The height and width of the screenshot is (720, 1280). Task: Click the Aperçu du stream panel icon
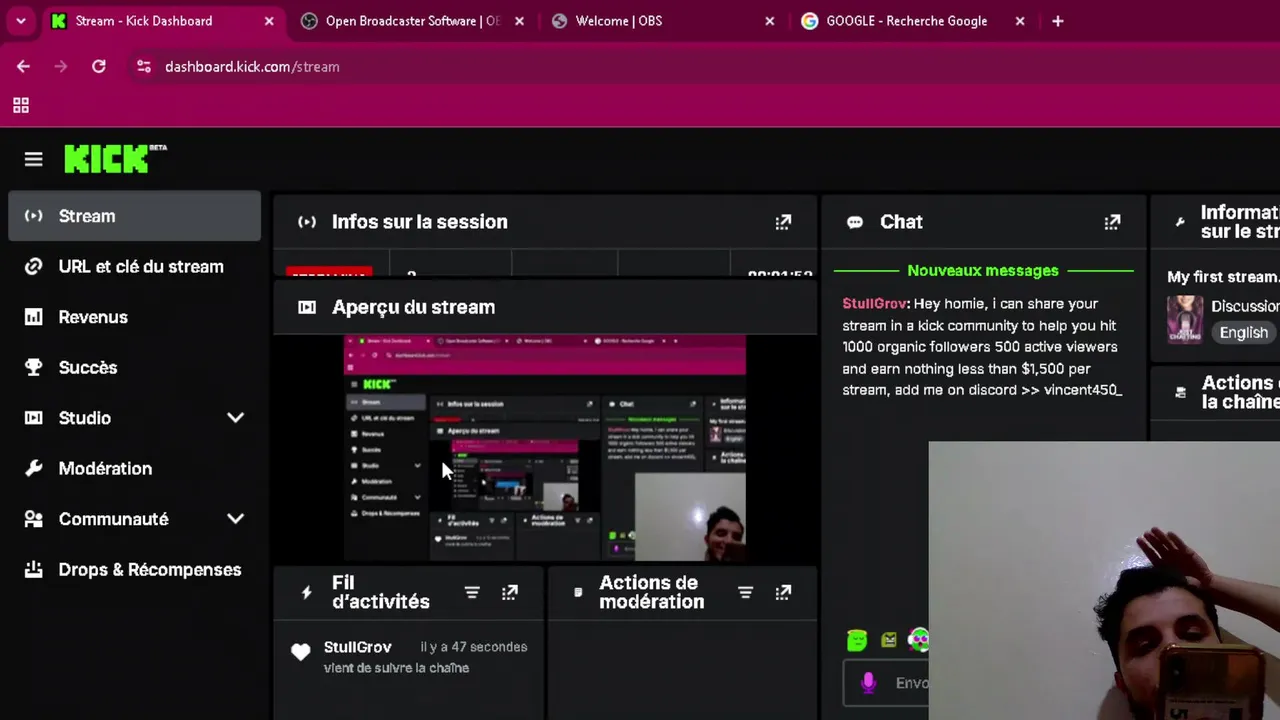pyautogui.click(x=307, y=307)
